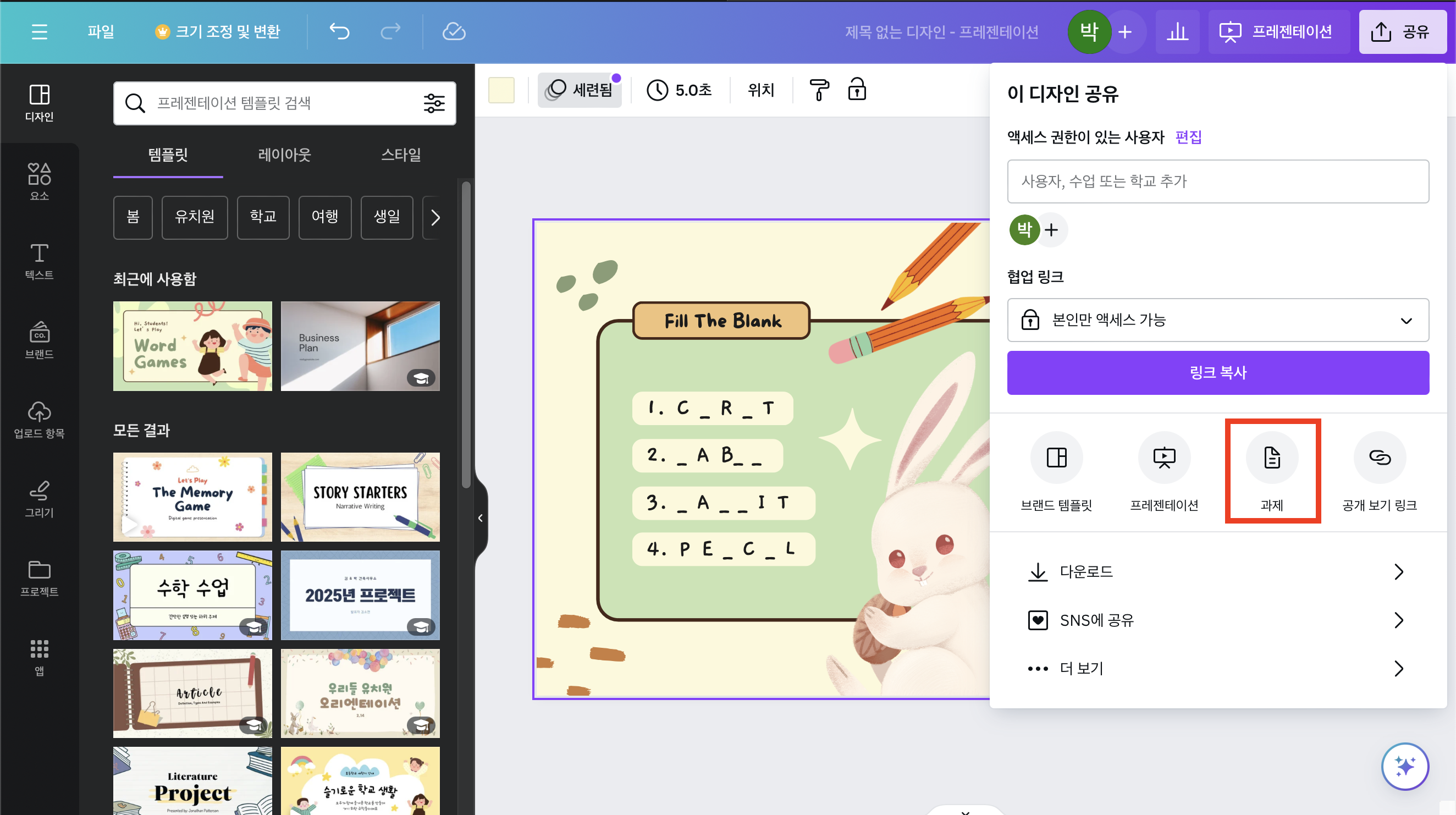Open the 요소 (Elements) sidebar panel
The image size is (1456, 815).
(x=39, y=181)
